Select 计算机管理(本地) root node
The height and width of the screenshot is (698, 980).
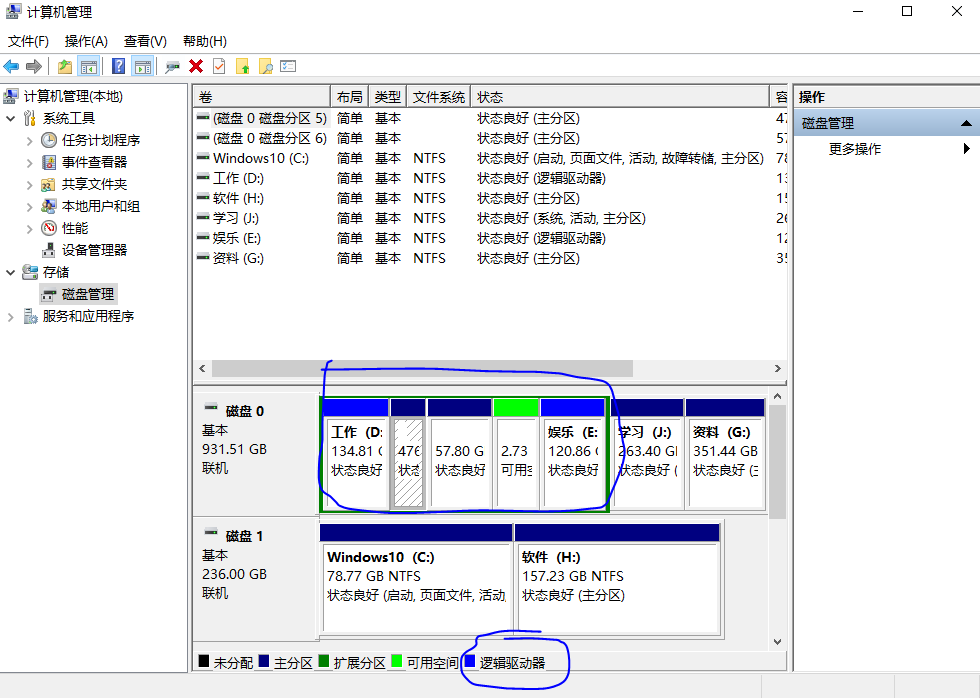click(73, 96)
